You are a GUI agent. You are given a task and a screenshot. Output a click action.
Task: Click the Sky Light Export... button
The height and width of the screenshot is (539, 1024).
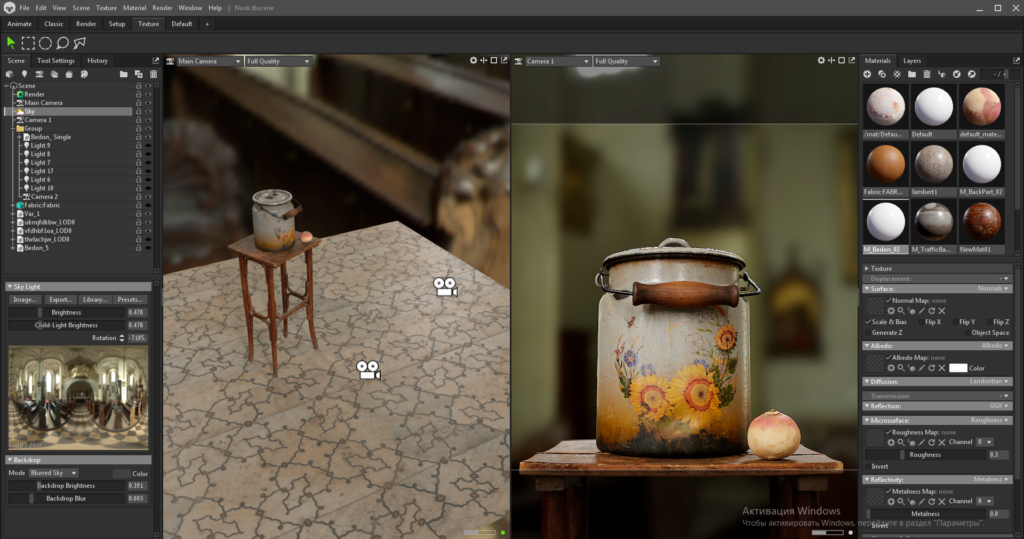coord(60,300)
